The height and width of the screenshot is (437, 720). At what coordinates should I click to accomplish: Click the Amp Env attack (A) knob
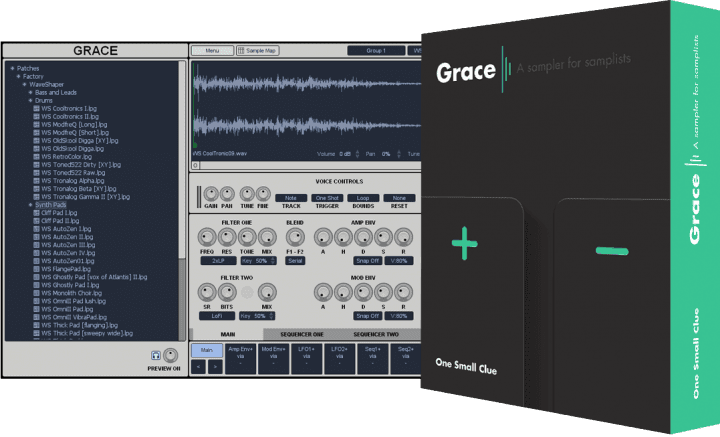coord(323,237)
